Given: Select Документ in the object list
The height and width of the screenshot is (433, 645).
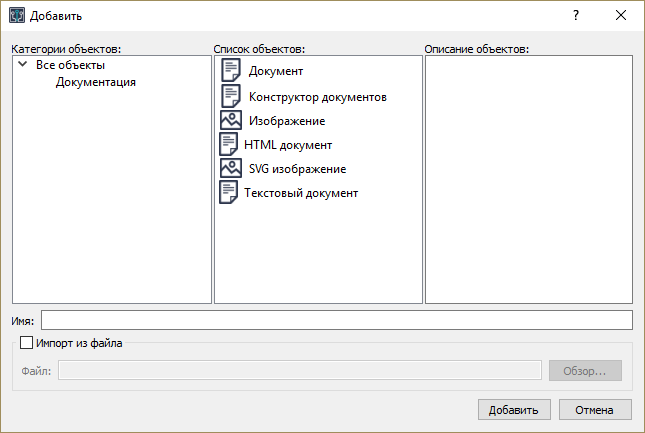Looking at the screenshot, I should point(276,71).
